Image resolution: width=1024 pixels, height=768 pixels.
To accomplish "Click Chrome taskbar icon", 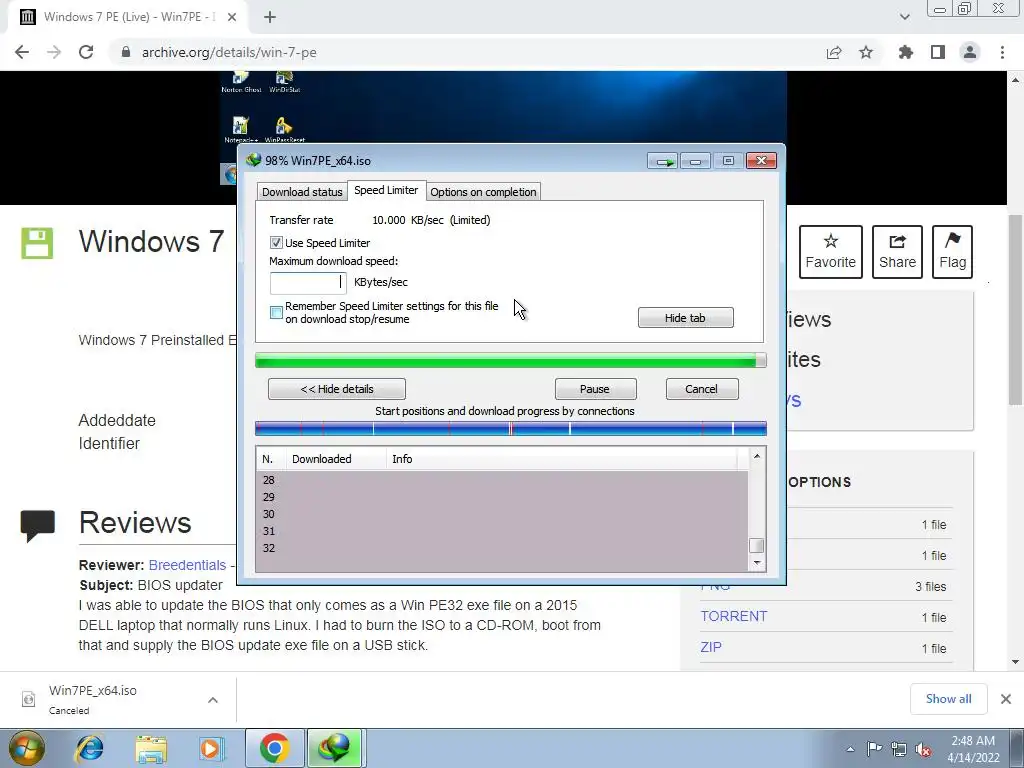I will click(x=274, y=748).
